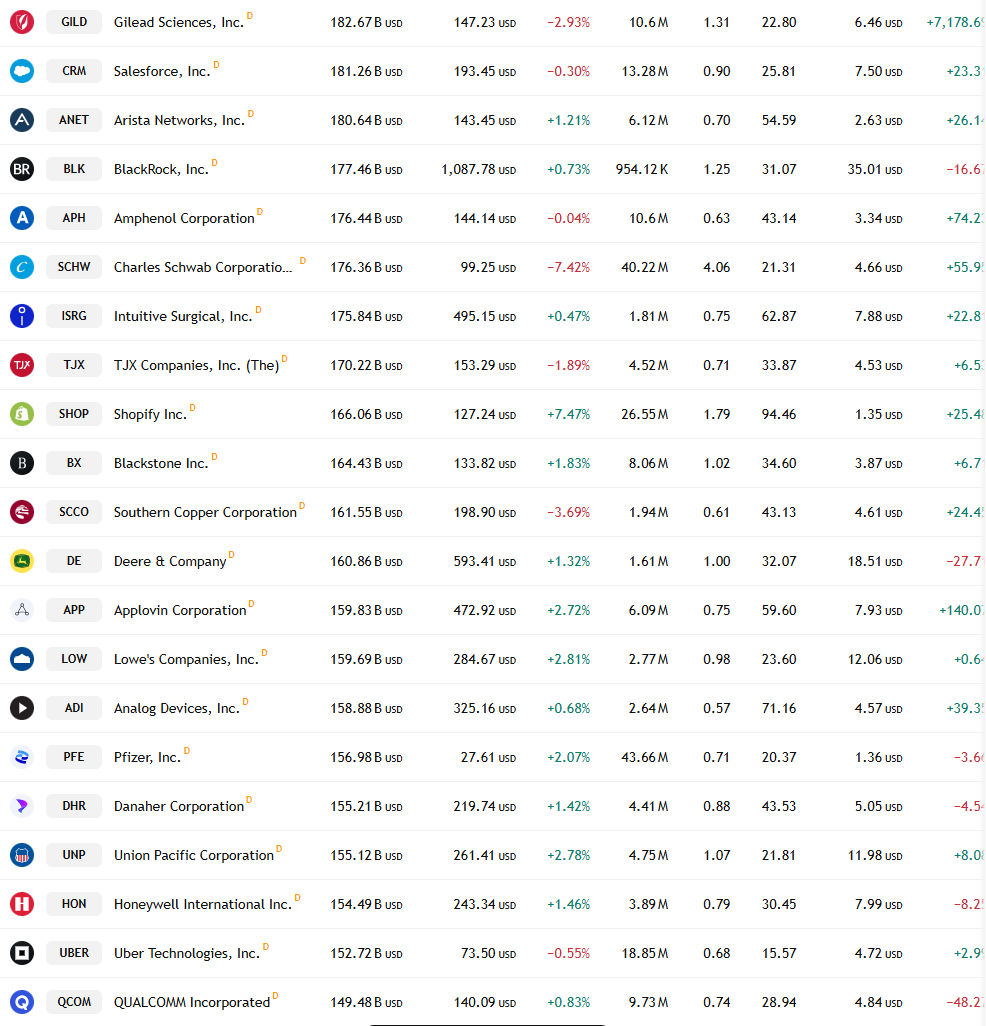Open the BX ticker badge
This screenshot has height=1026, width=986.
coord(74,463)
